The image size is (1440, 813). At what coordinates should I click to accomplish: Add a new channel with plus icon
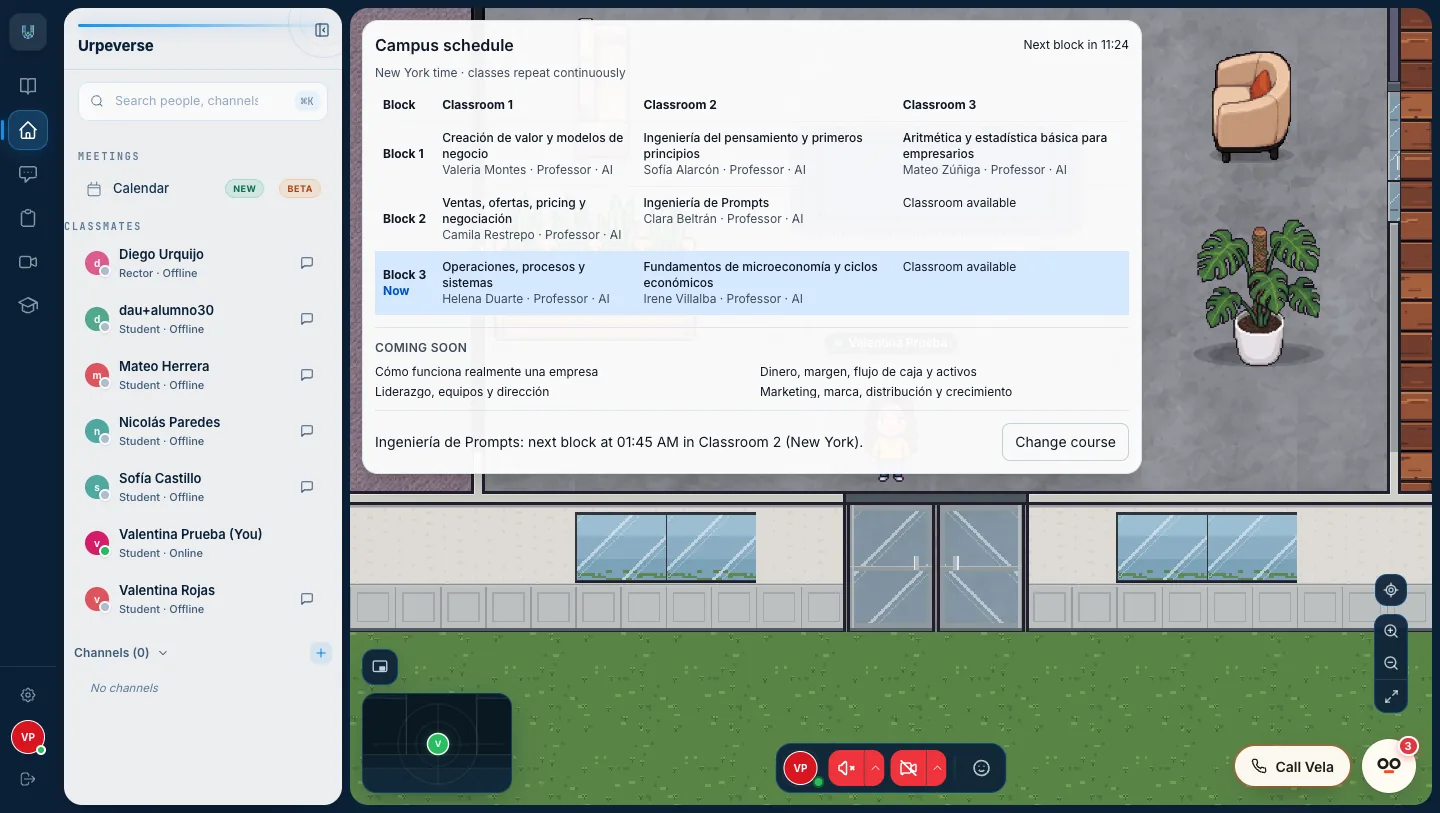pyautogui.click(x=320, y=653)
